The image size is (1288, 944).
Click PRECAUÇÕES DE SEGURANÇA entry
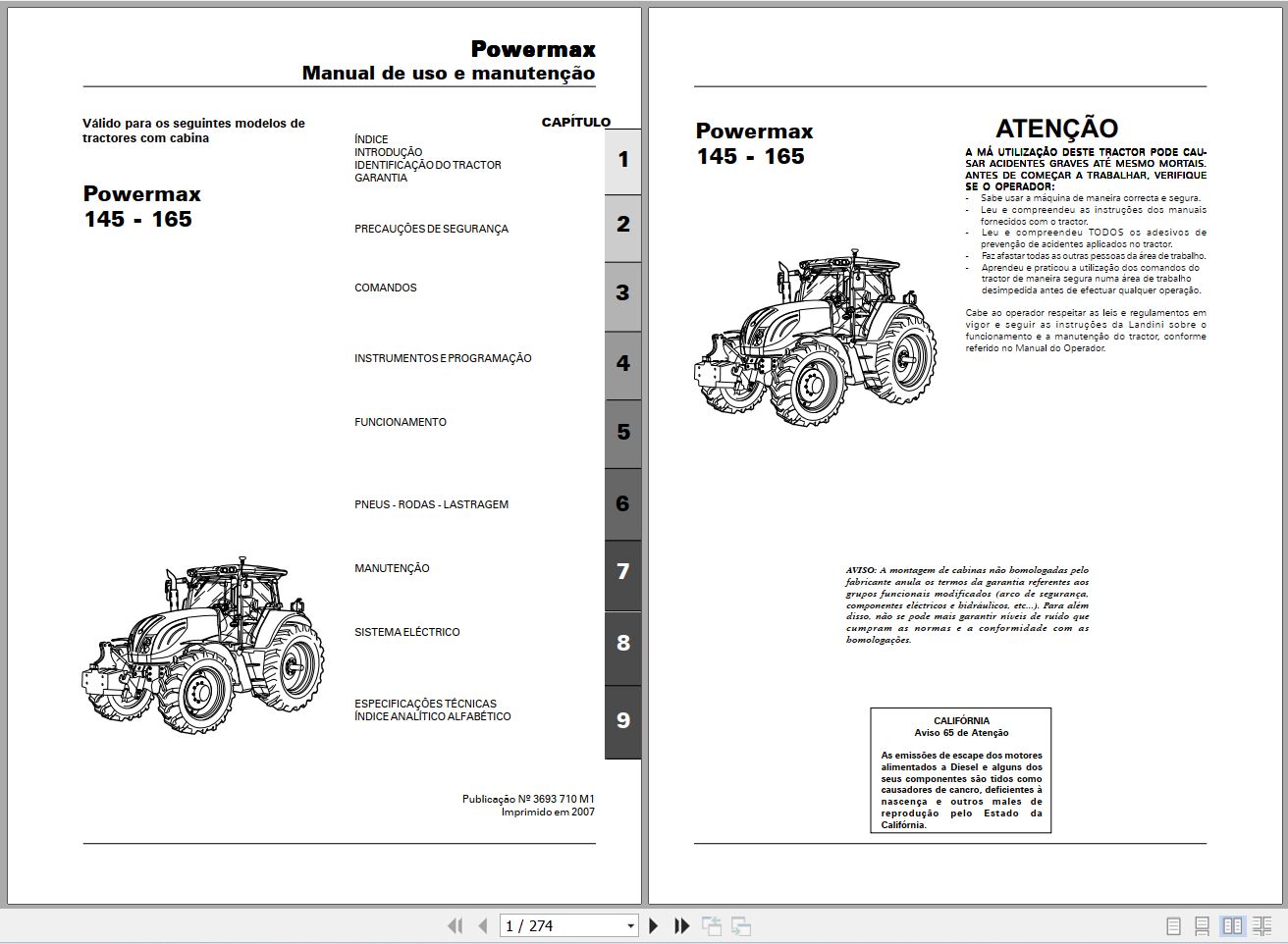431,229
